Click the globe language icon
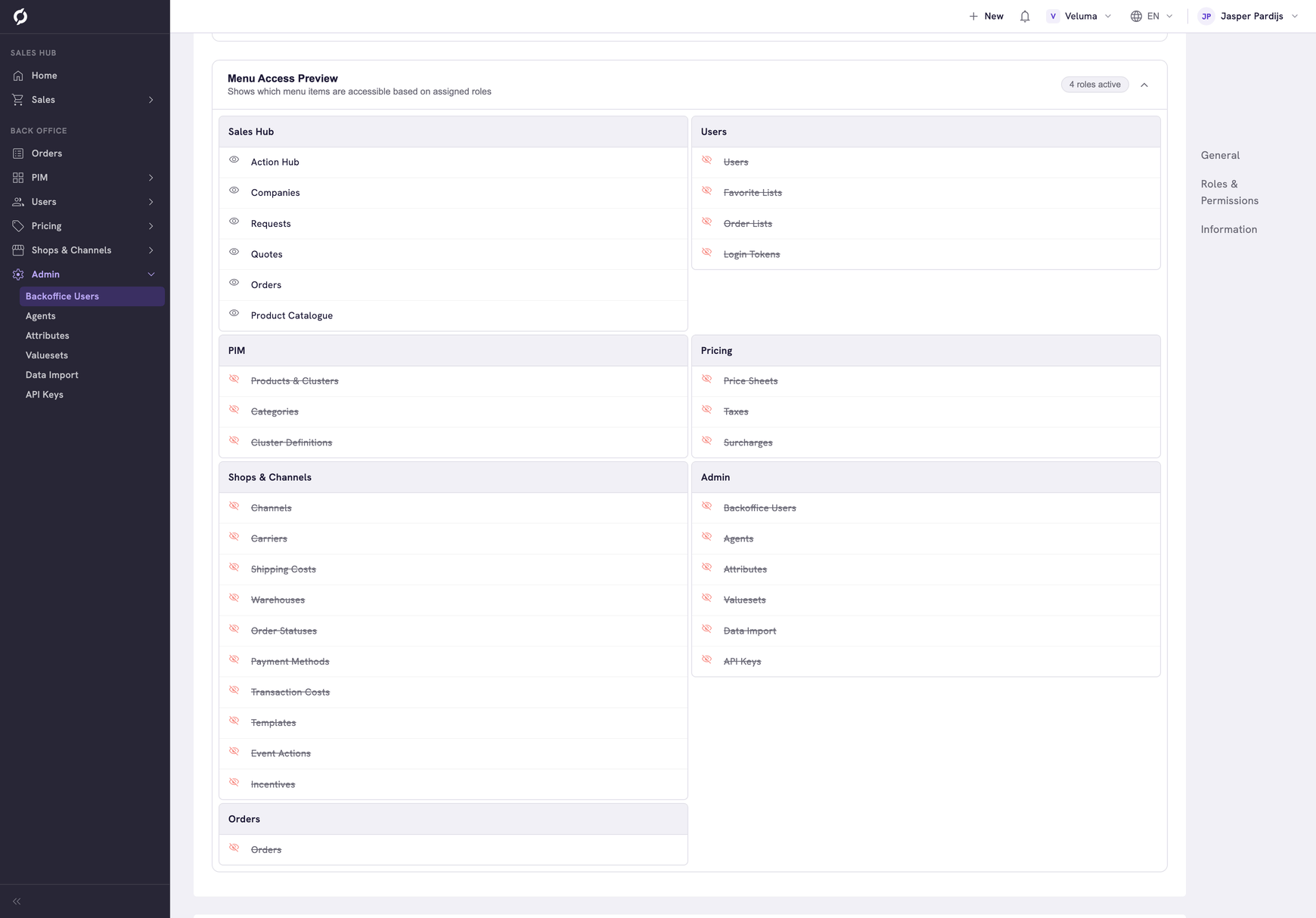This screenshot has width=1316, height=918. [x=1136, y=16]
